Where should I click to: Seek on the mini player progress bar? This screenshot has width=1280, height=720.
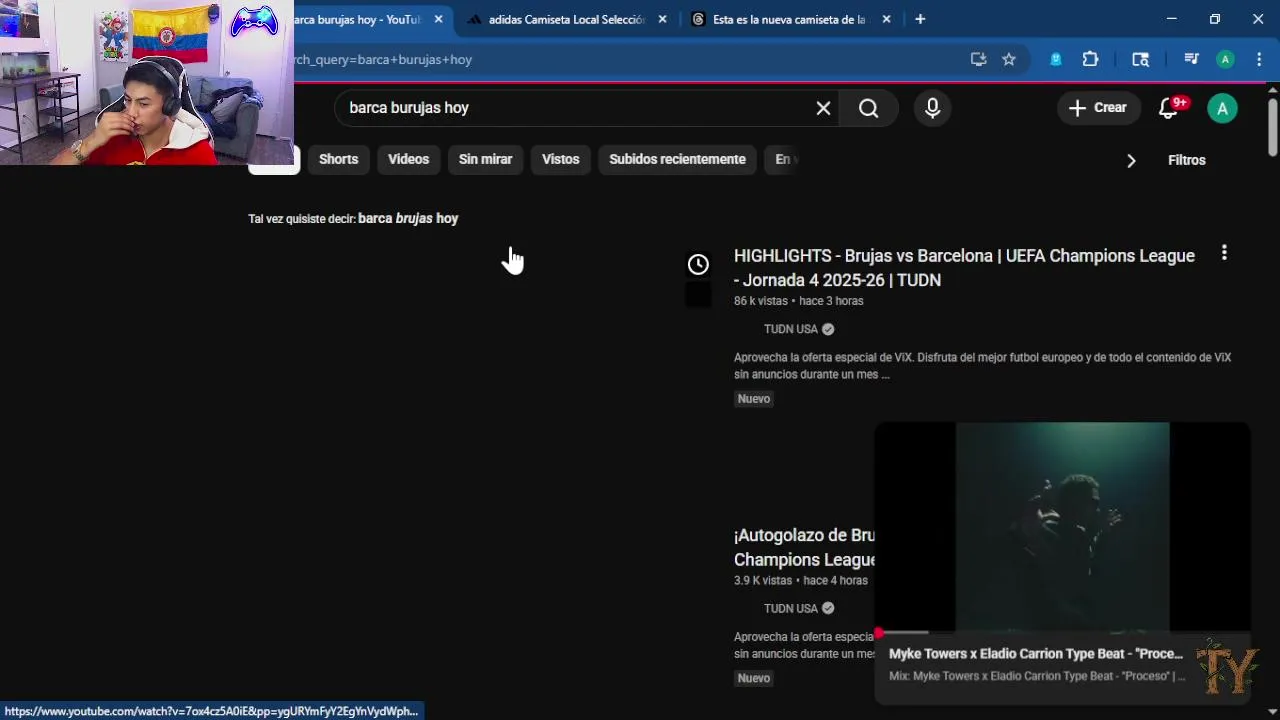pos(1062,632)
